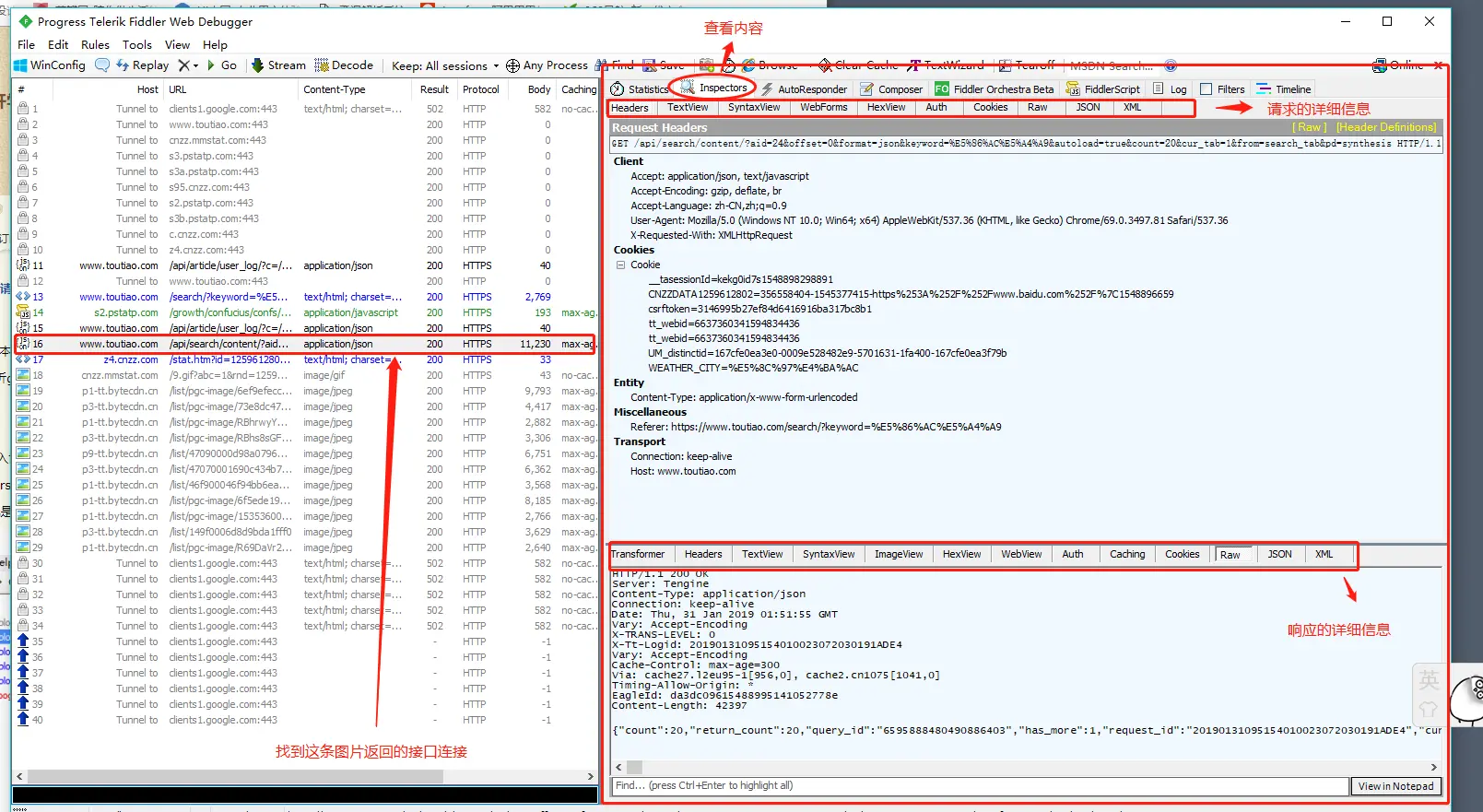
Task: Open the [Header Definitions] link
Action: 1386,127
